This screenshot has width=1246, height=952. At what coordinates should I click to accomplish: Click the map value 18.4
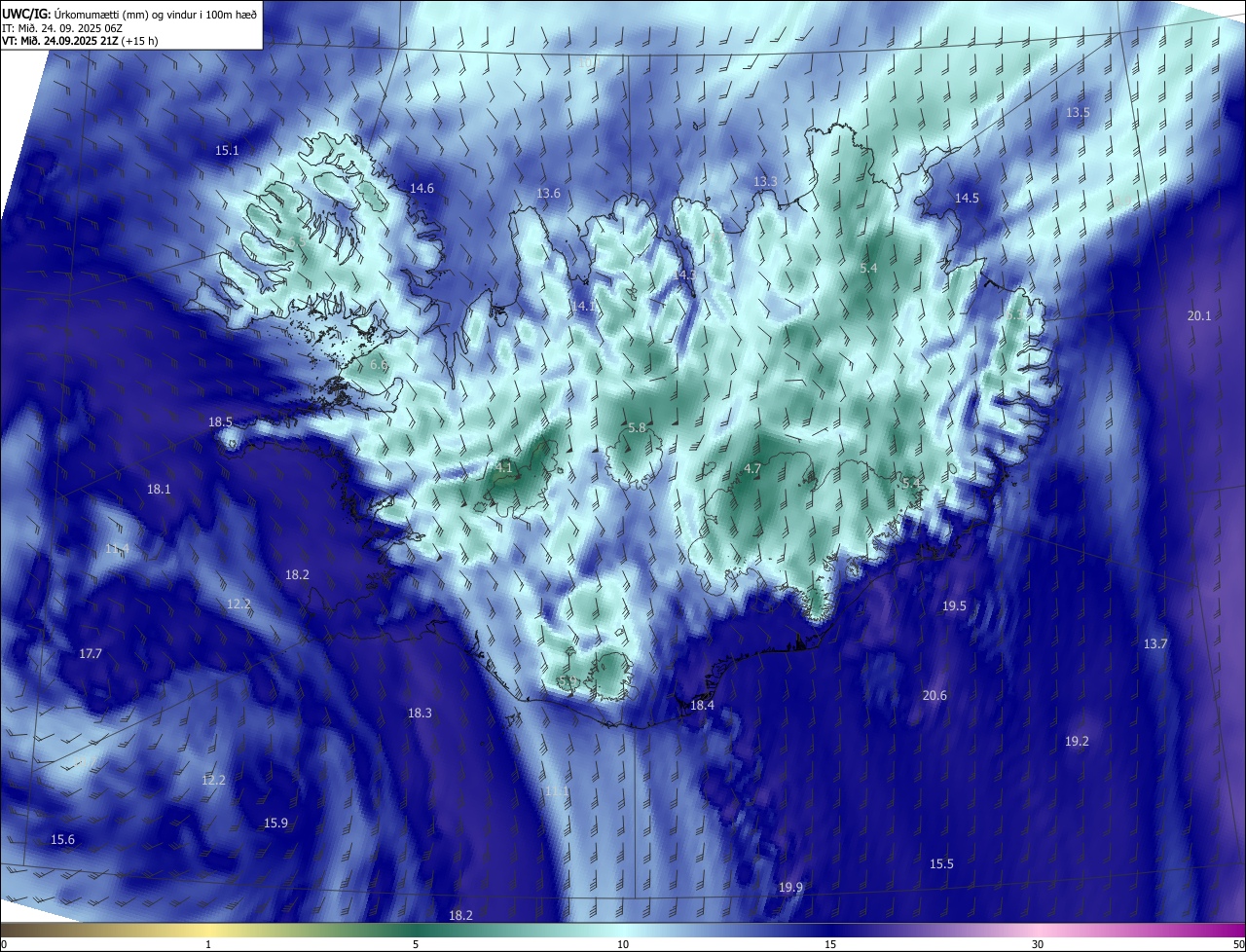pyautogui.click(x=702, y=705)
